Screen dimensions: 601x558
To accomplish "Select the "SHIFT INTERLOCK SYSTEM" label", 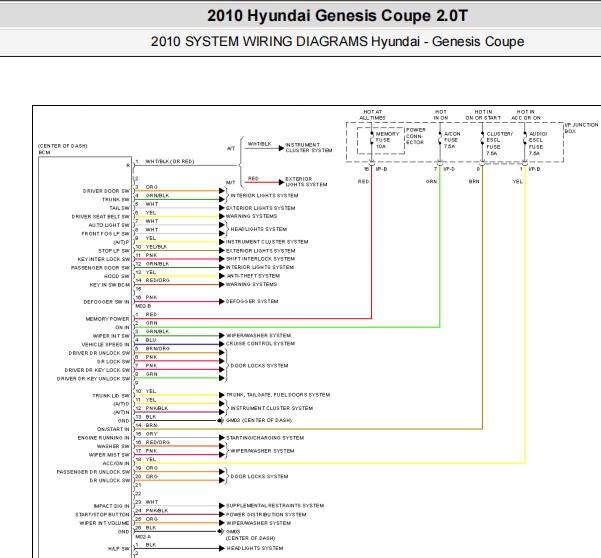I will point(261,259).
